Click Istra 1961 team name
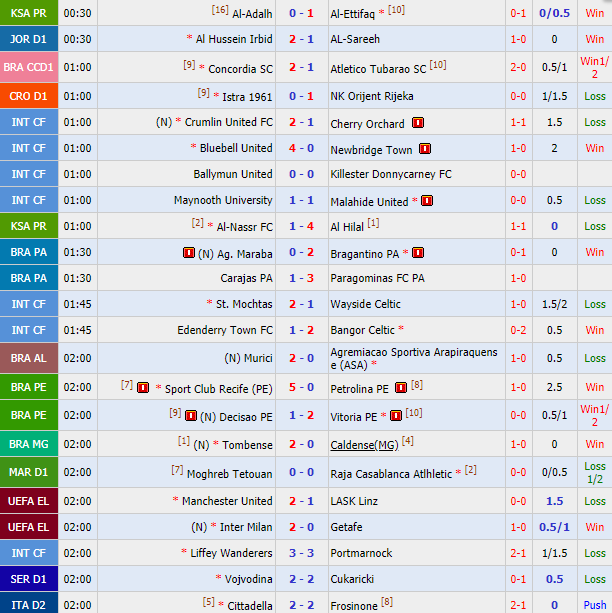 [247, 97]
